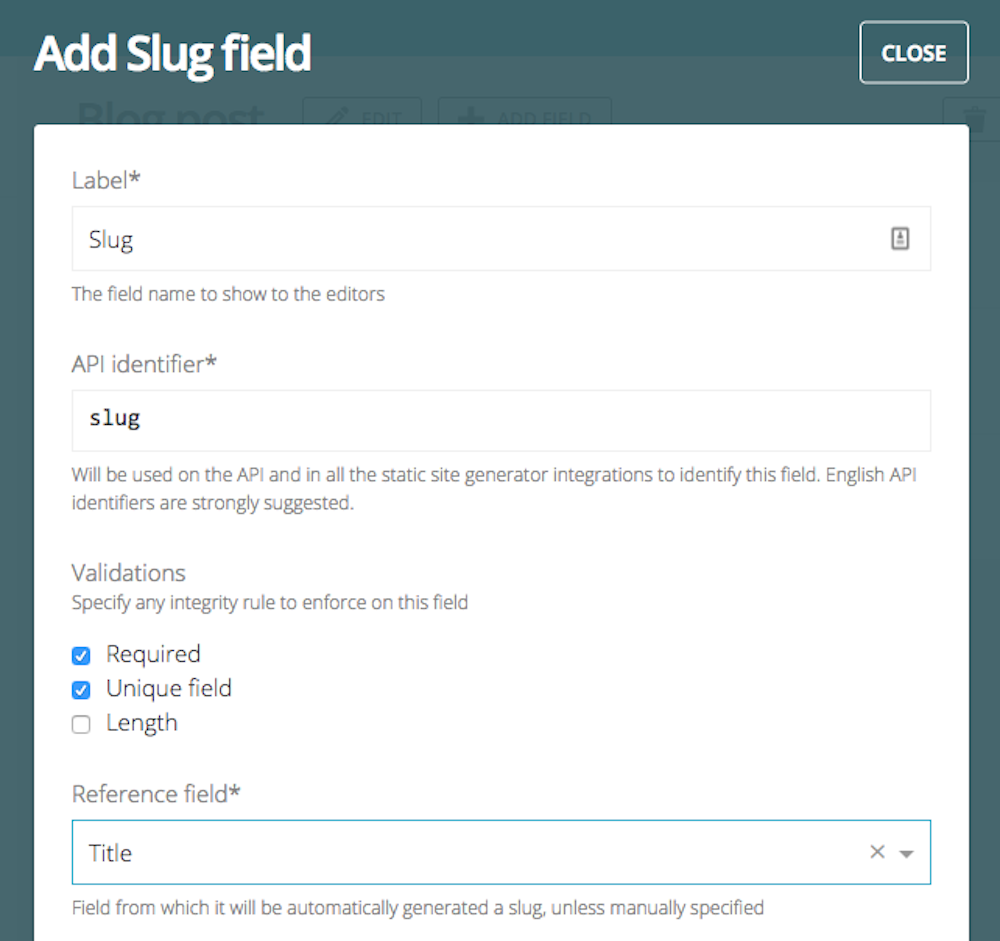Close the Add Slug field dialog
This screenshot has height=941, width=1000.
pos(914,52)
